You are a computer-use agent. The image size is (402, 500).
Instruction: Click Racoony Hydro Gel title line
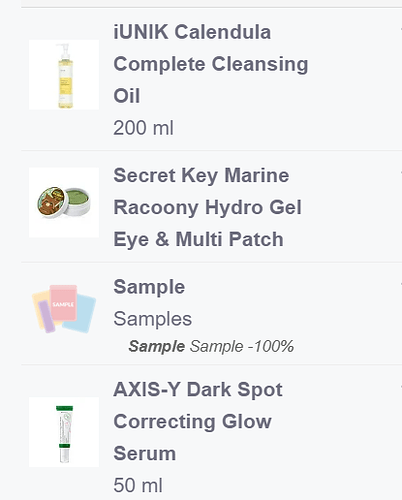click(x=207, y=207)
